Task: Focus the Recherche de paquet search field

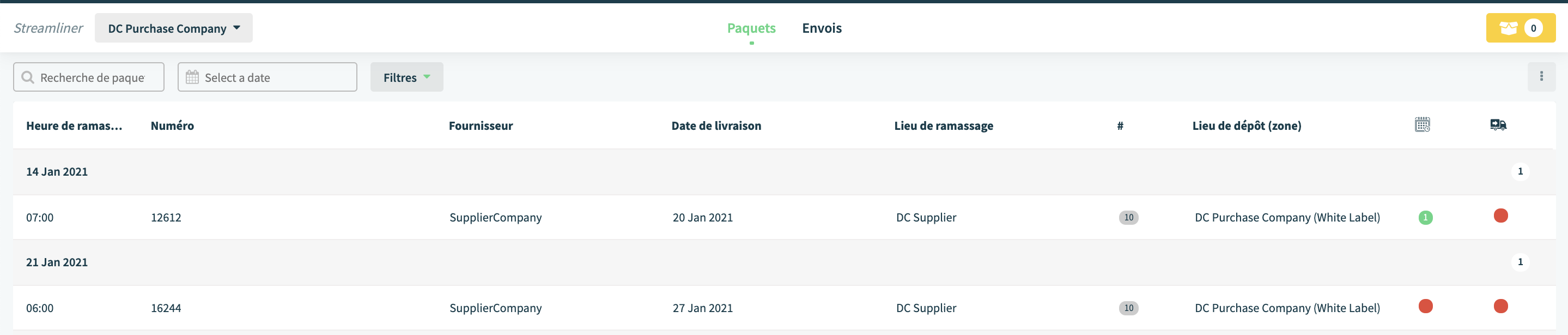Action: pyautogui.click(x=89, y=77)
